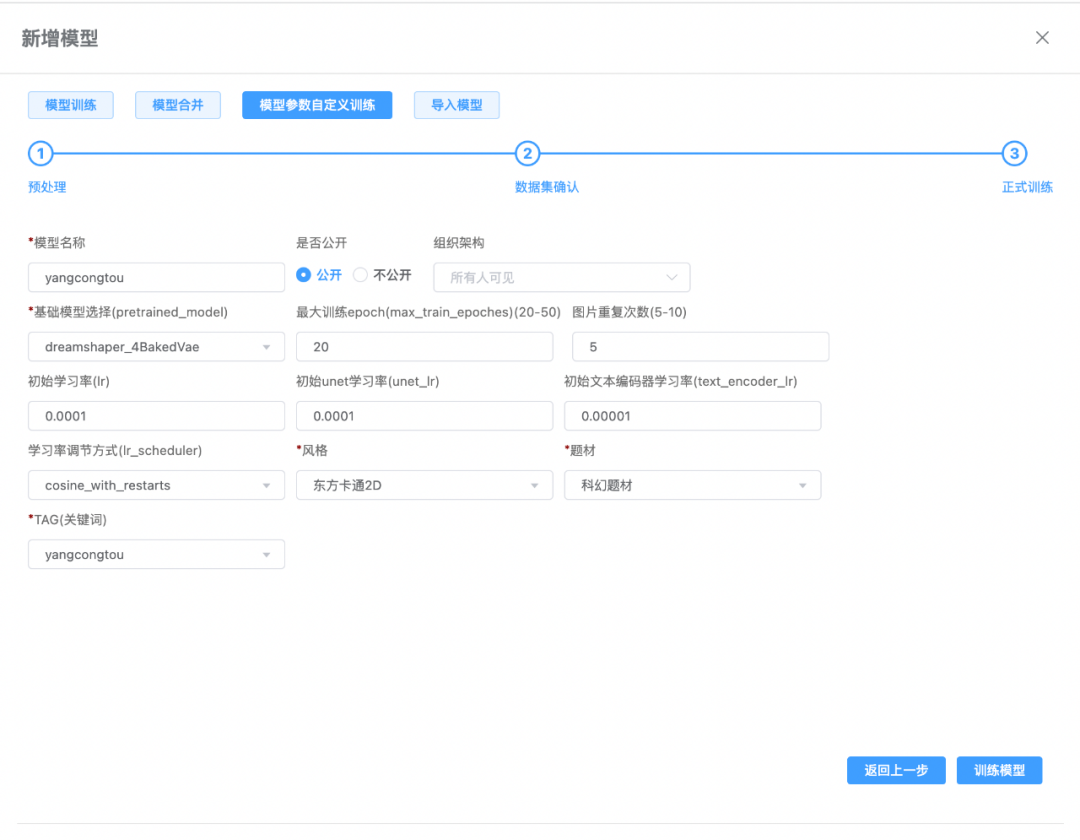Expand the 学习率调节方式 lr_scheduler dropdown
The width and height of the screenshot is (1080, 840).
click(x=156, y=485)
